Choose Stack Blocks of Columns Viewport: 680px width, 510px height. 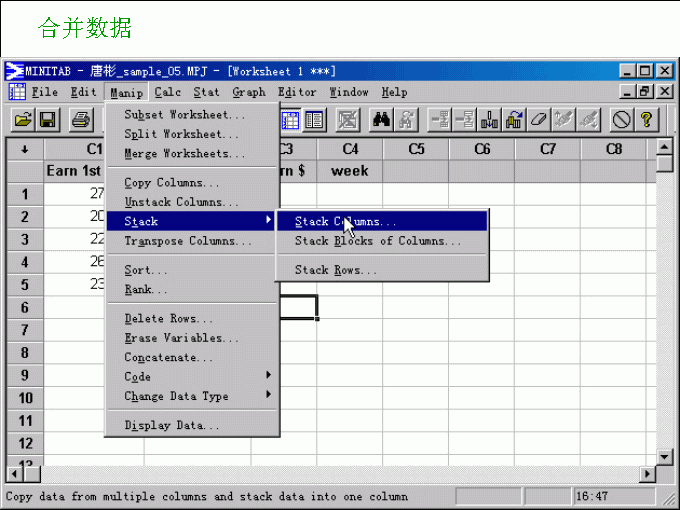tap(378, 241)
